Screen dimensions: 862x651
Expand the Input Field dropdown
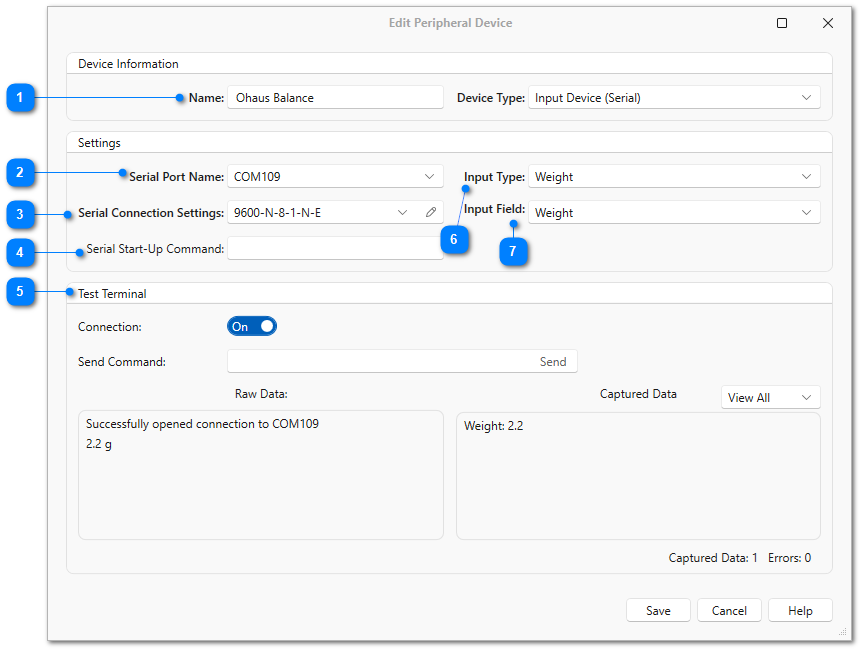click(674, 213)
